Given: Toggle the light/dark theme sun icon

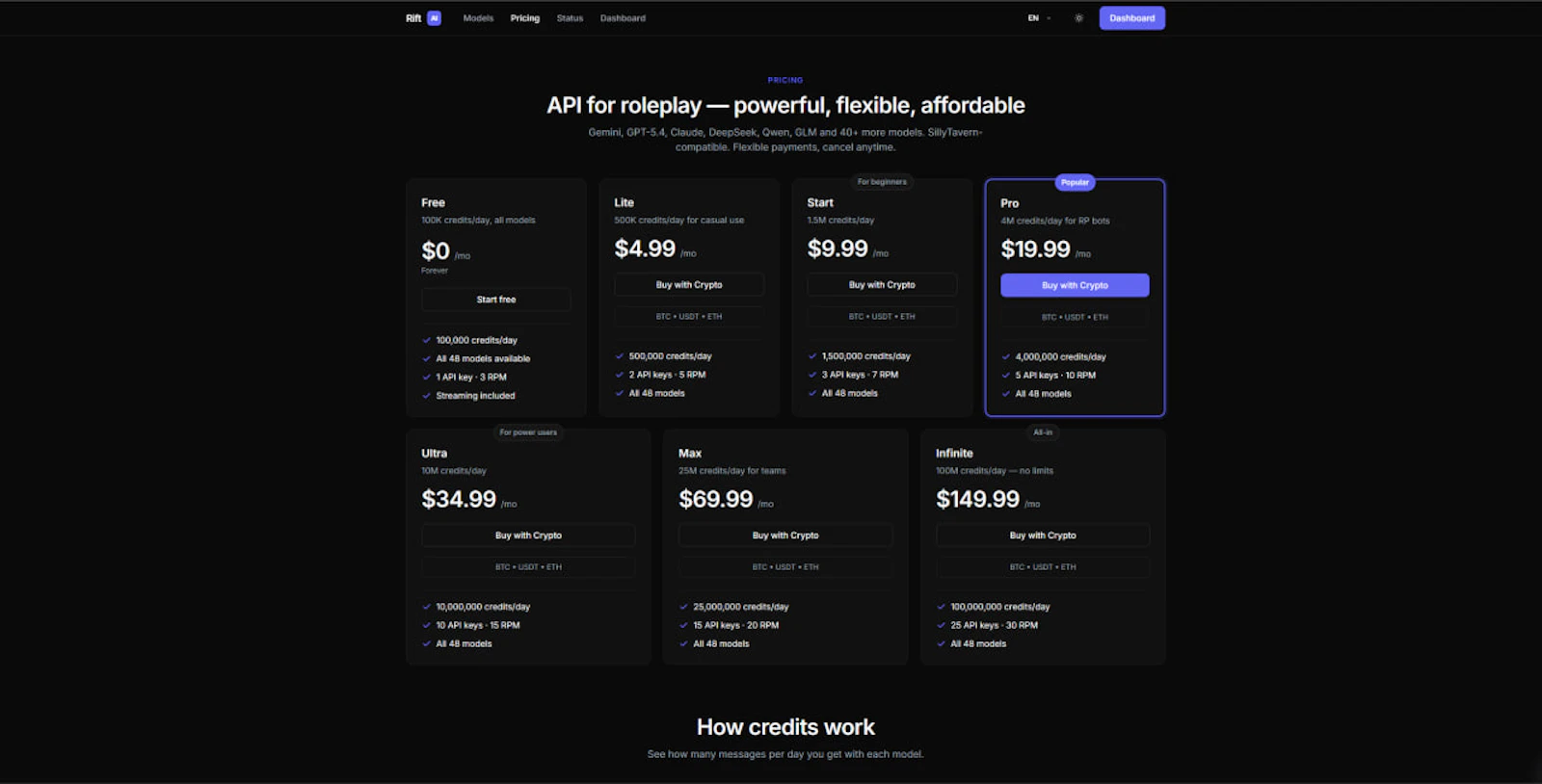Looking at the screenshot, I should pos(1078,18).
